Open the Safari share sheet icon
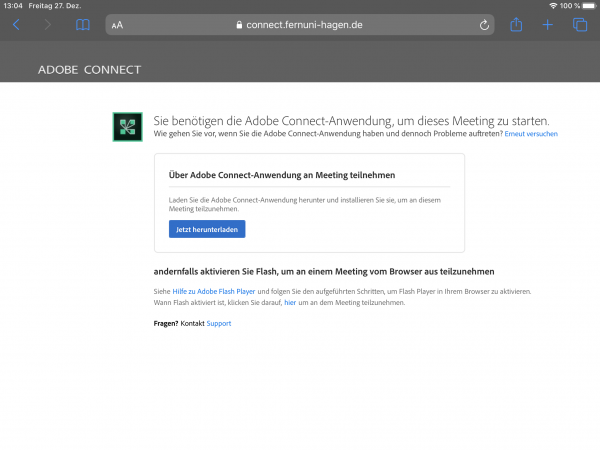This screenshot has height=450, width=600. [x=516, y=24]
